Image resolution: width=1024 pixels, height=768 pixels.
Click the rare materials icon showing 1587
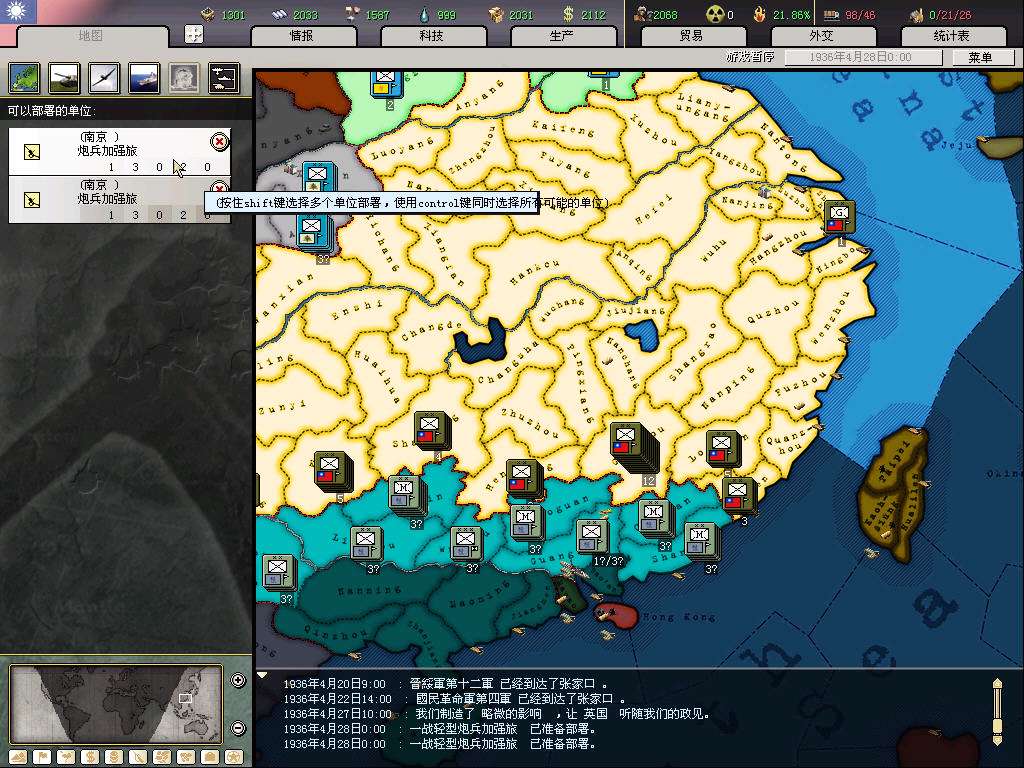pyautogui.click(x=353, y=14)
